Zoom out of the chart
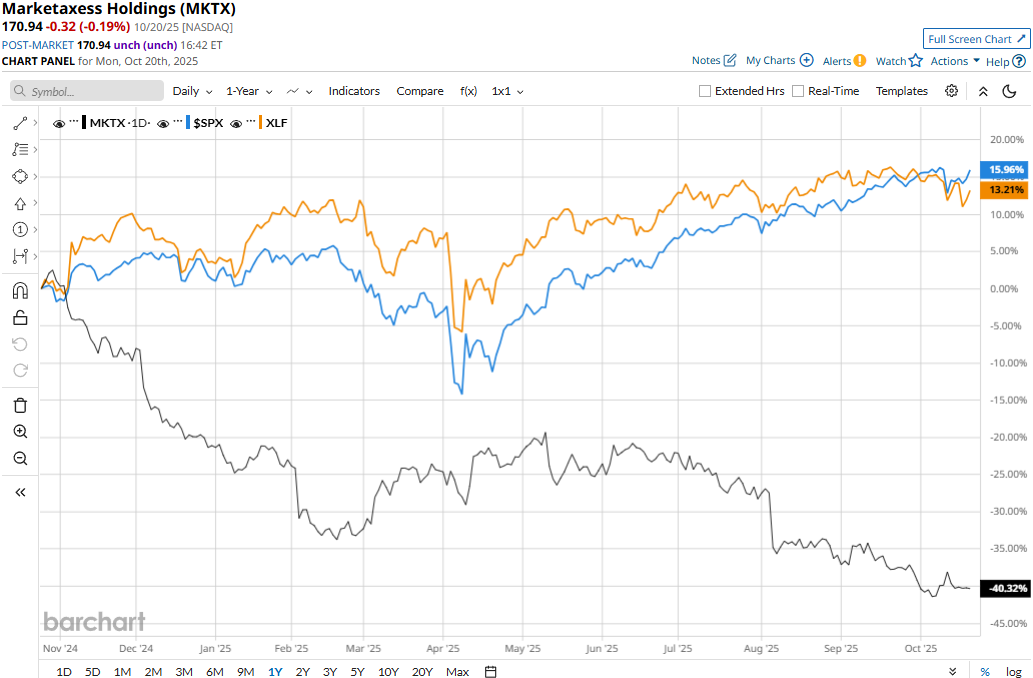 pos(20,458)
